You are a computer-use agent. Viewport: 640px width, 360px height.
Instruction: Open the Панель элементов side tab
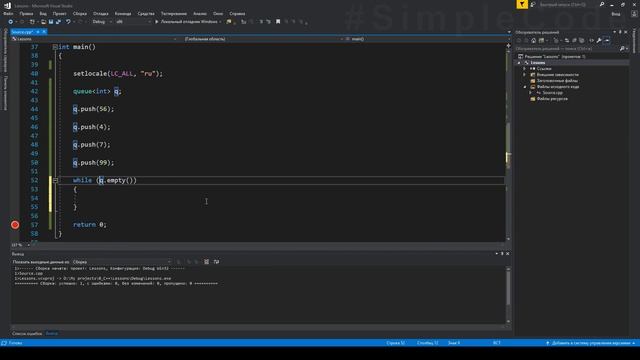[5, 93]
